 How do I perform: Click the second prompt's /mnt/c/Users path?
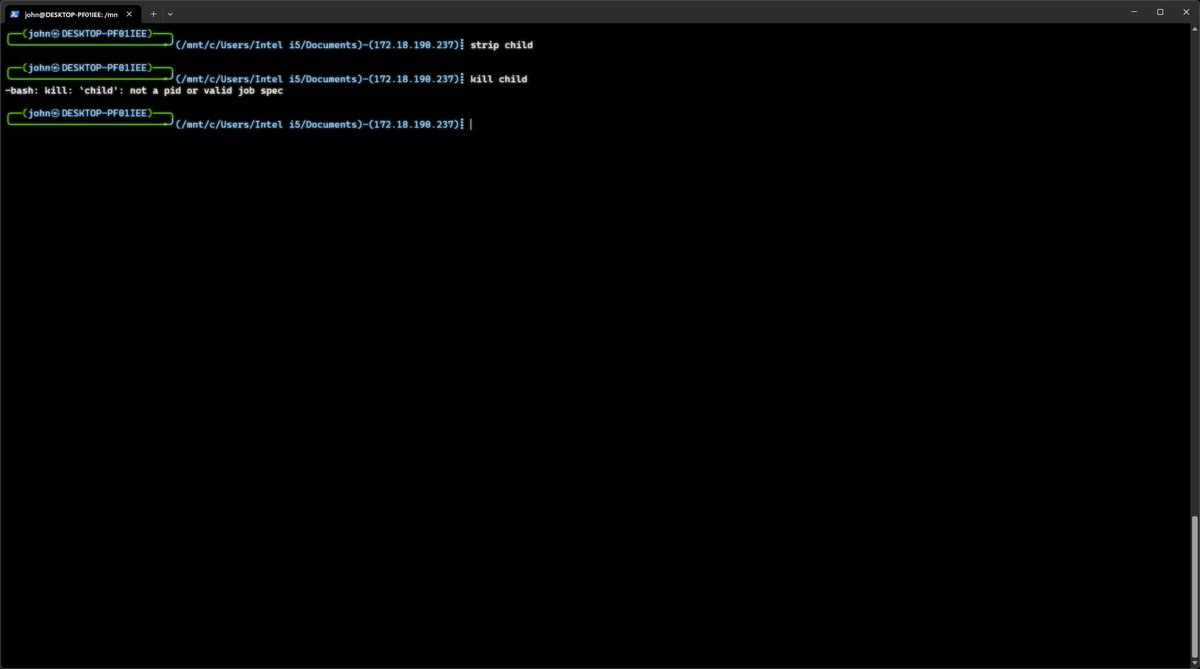click(268, 79)
